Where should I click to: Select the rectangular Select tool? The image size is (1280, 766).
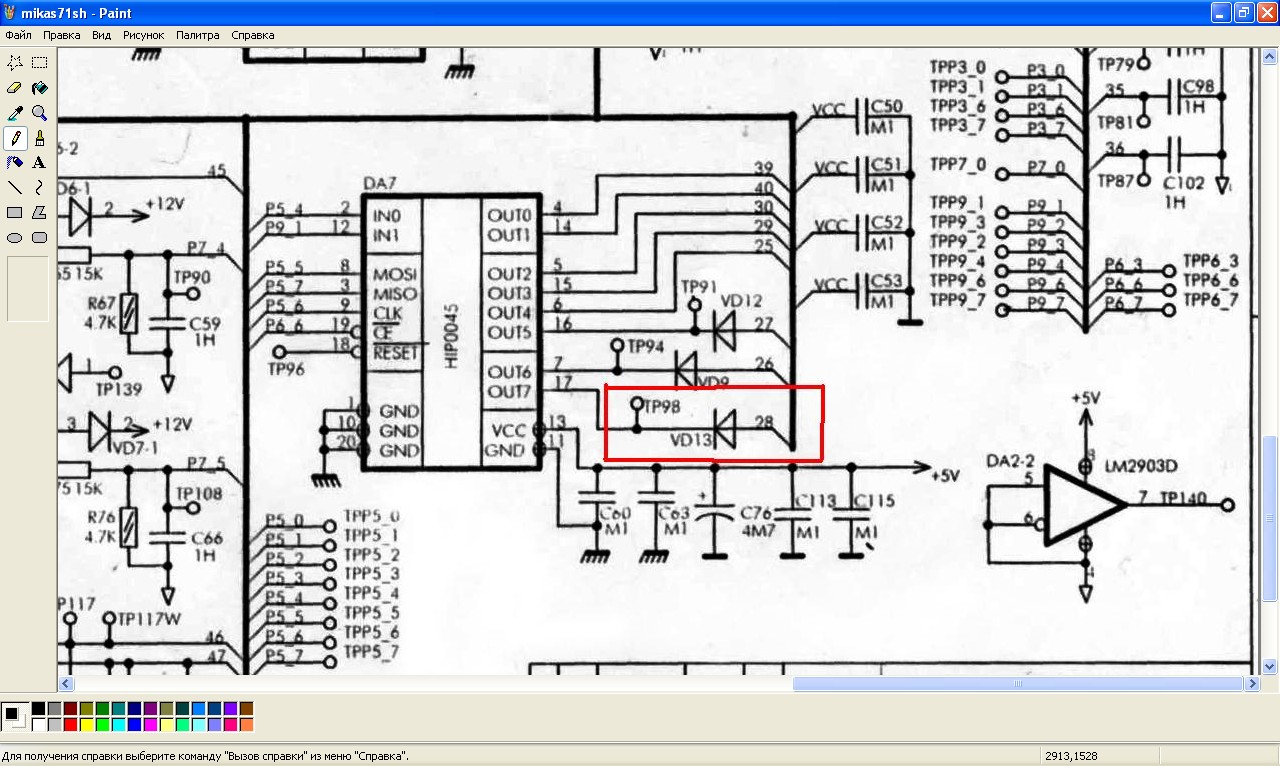coord(39,63)
